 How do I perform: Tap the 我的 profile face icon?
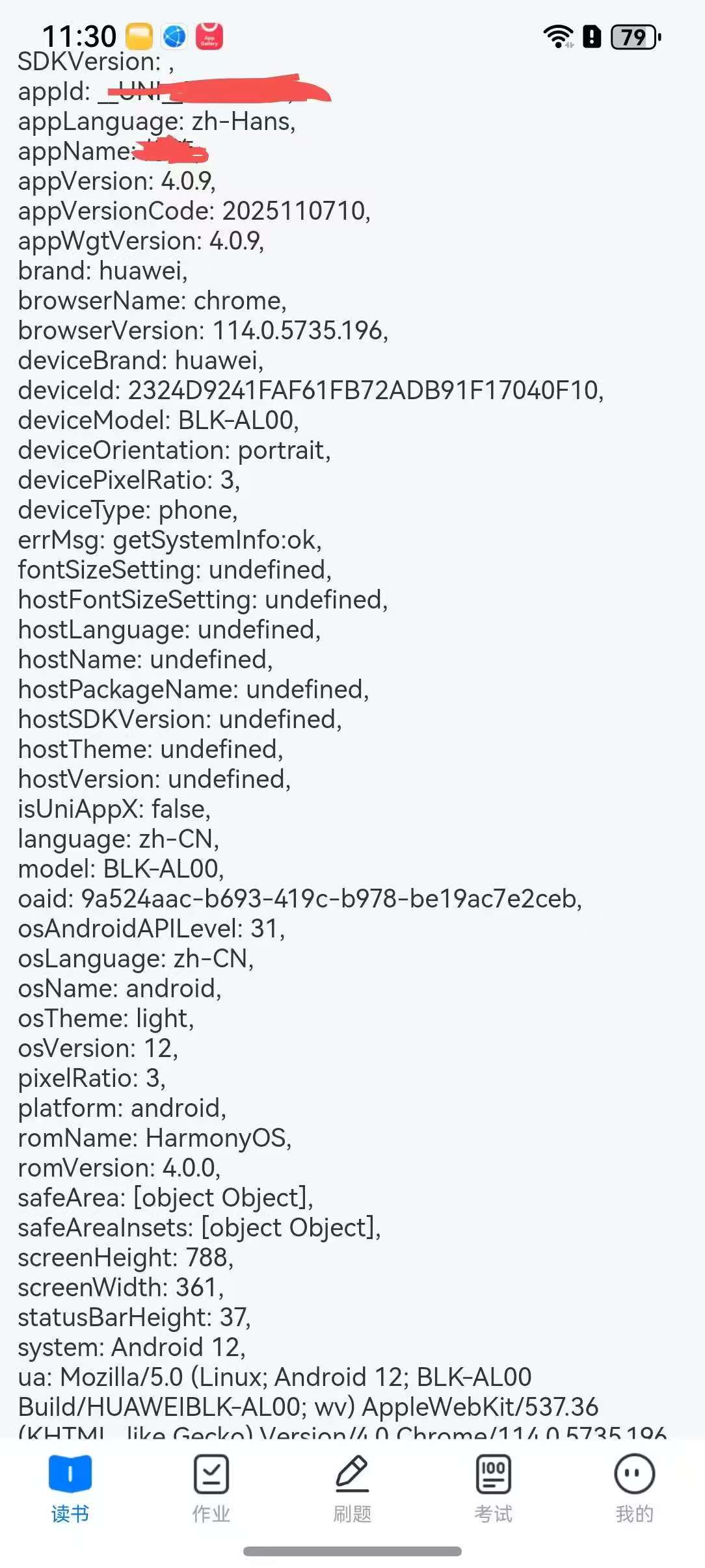tap(634, 1474)
